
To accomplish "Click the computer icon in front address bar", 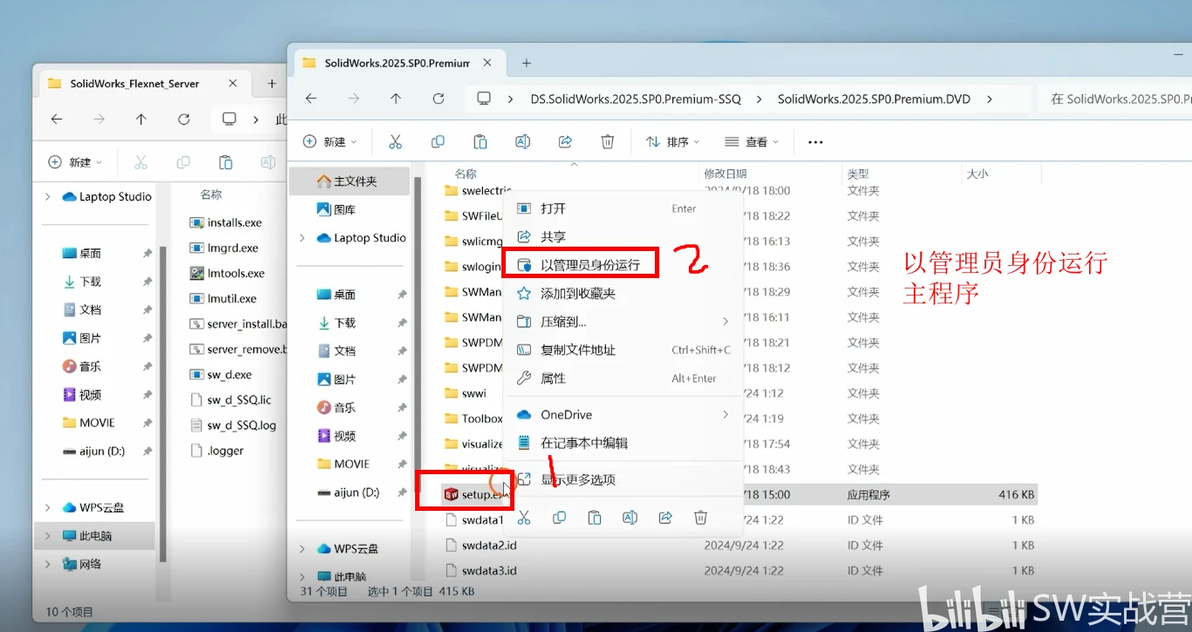I will pyautogui.click(x=483, y=99).
